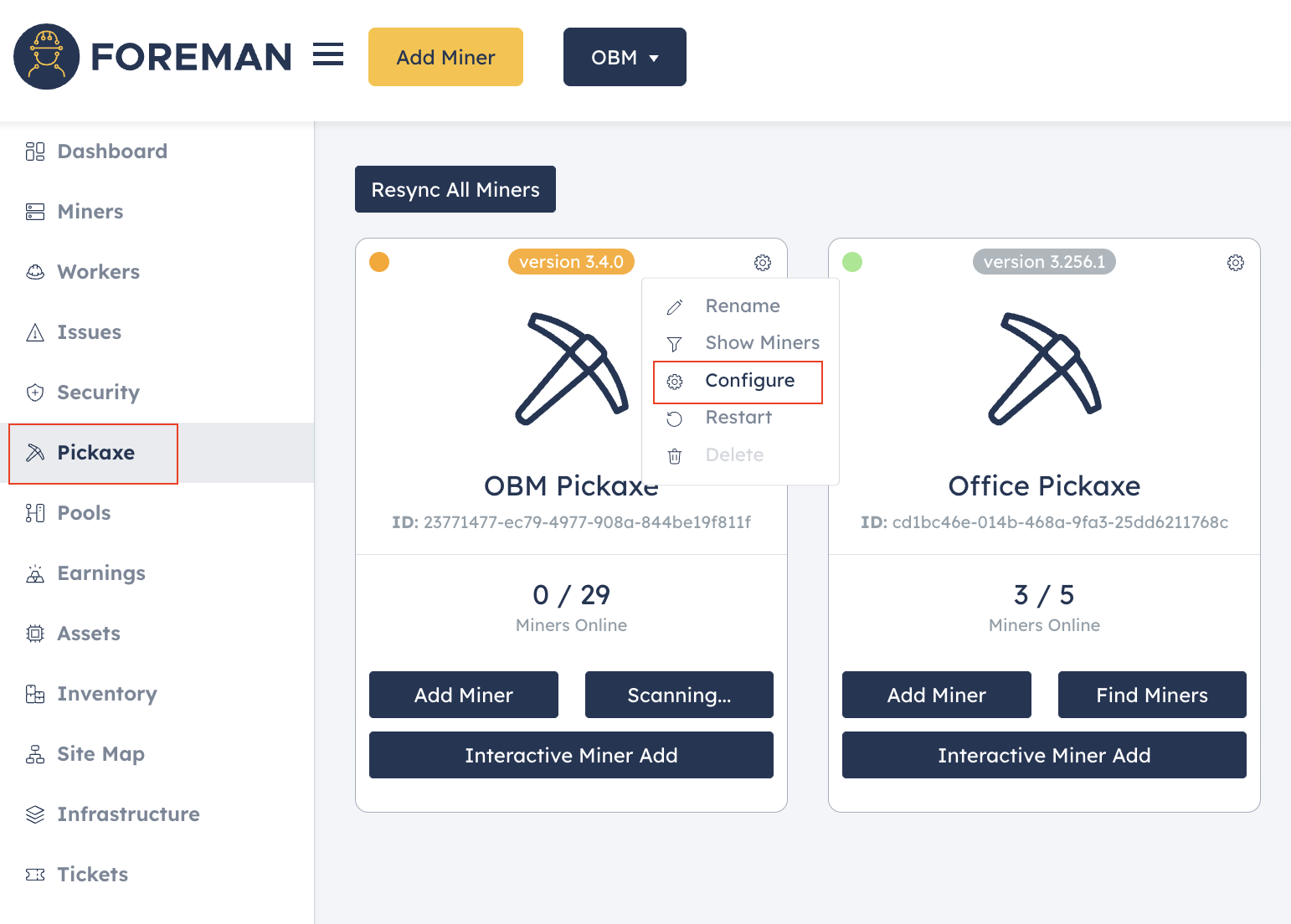Click the green status dot on Office Pickaxe

852,262
